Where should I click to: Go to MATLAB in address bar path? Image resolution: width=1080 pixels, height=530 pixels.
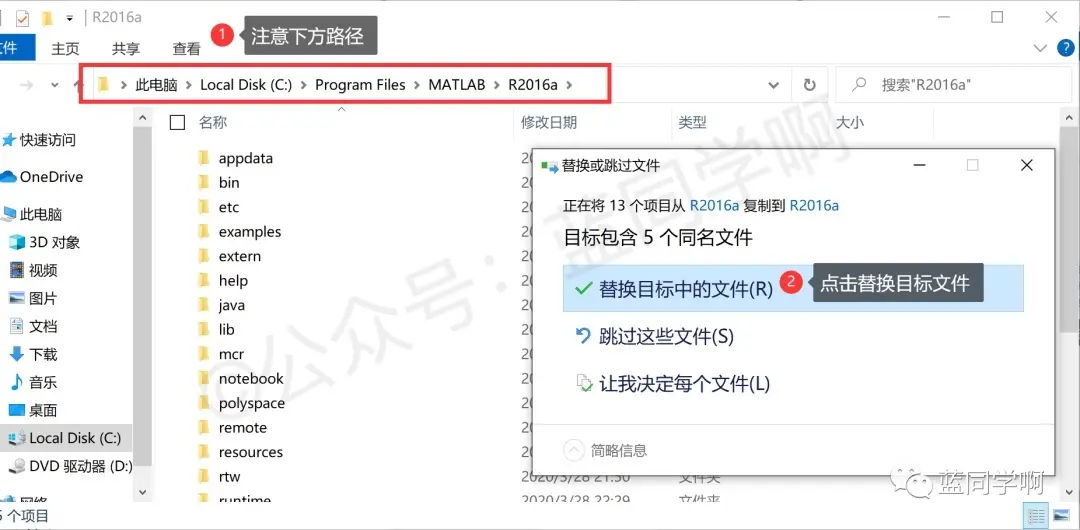coord(457,85)
